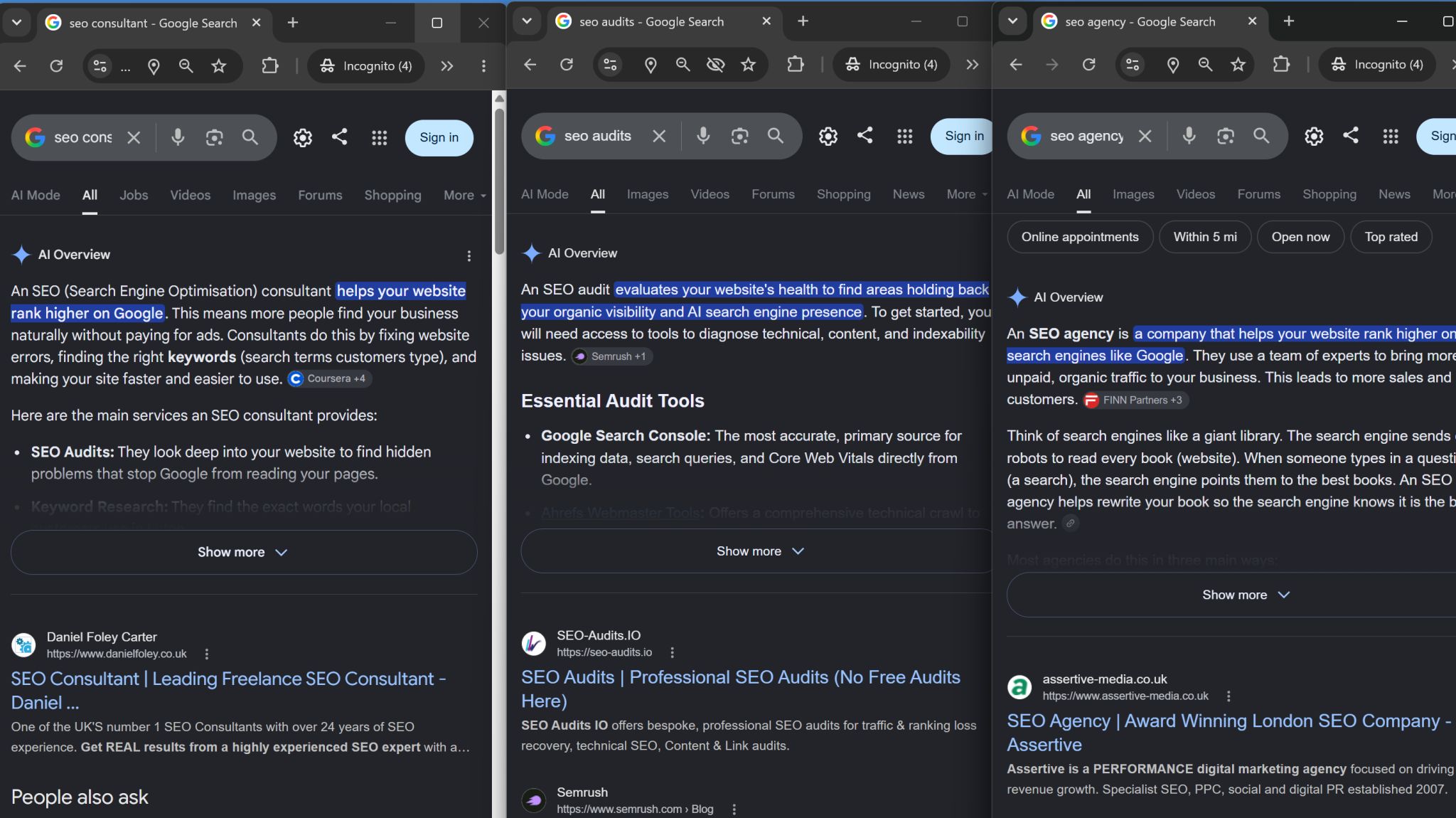Open tab search chevron in seo audits window
Screen dimensions: 1456x818
point(527,21)
